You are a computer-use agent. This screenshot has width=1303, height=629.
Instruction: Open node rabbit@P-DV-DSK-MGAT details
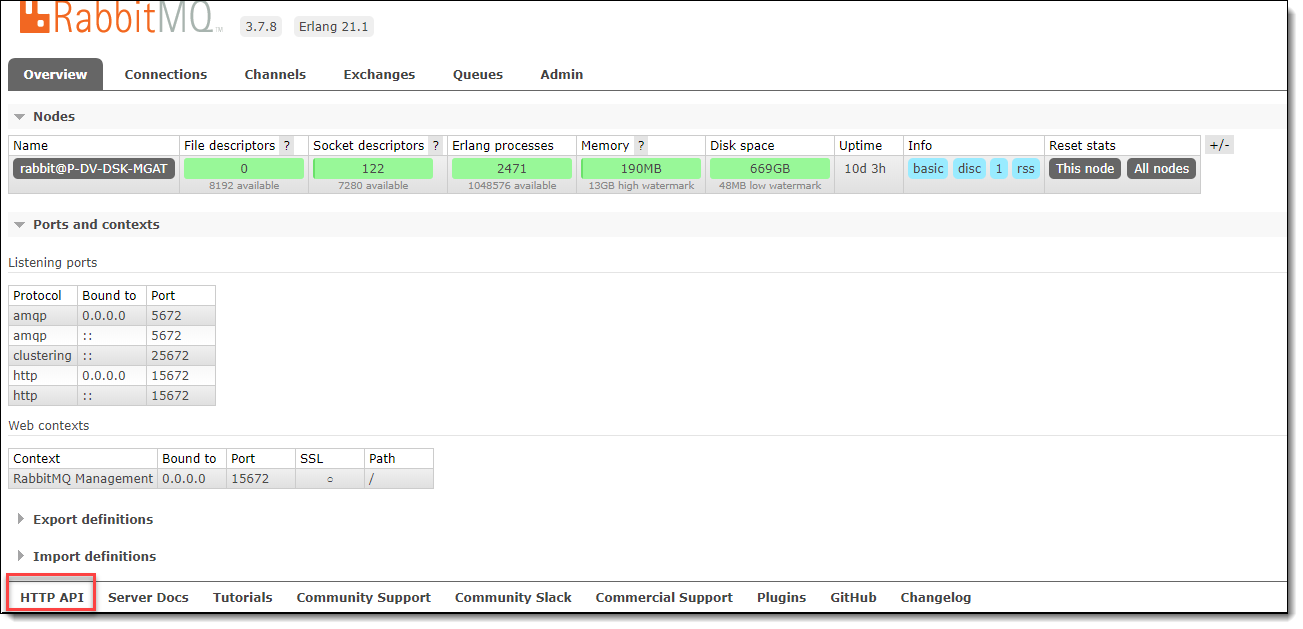94,169
